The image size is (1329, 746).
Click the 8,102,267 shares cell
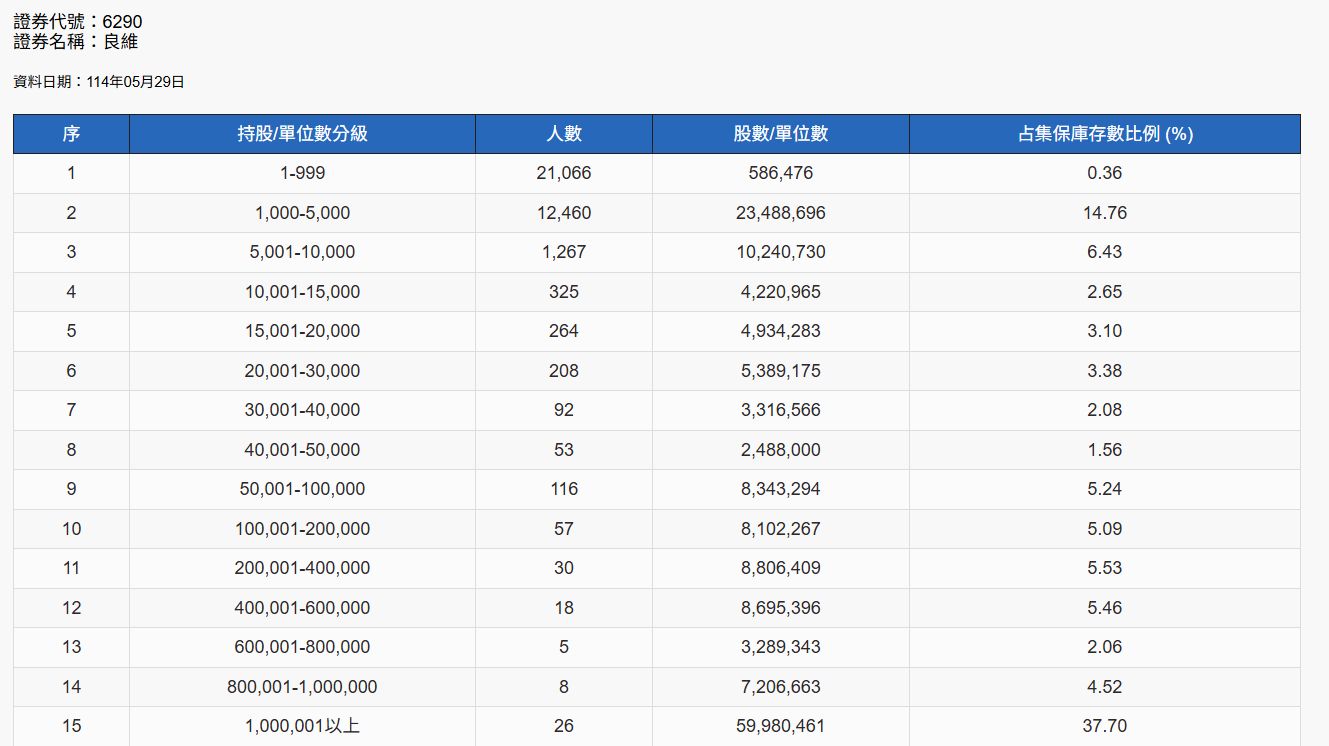(781, 529)
